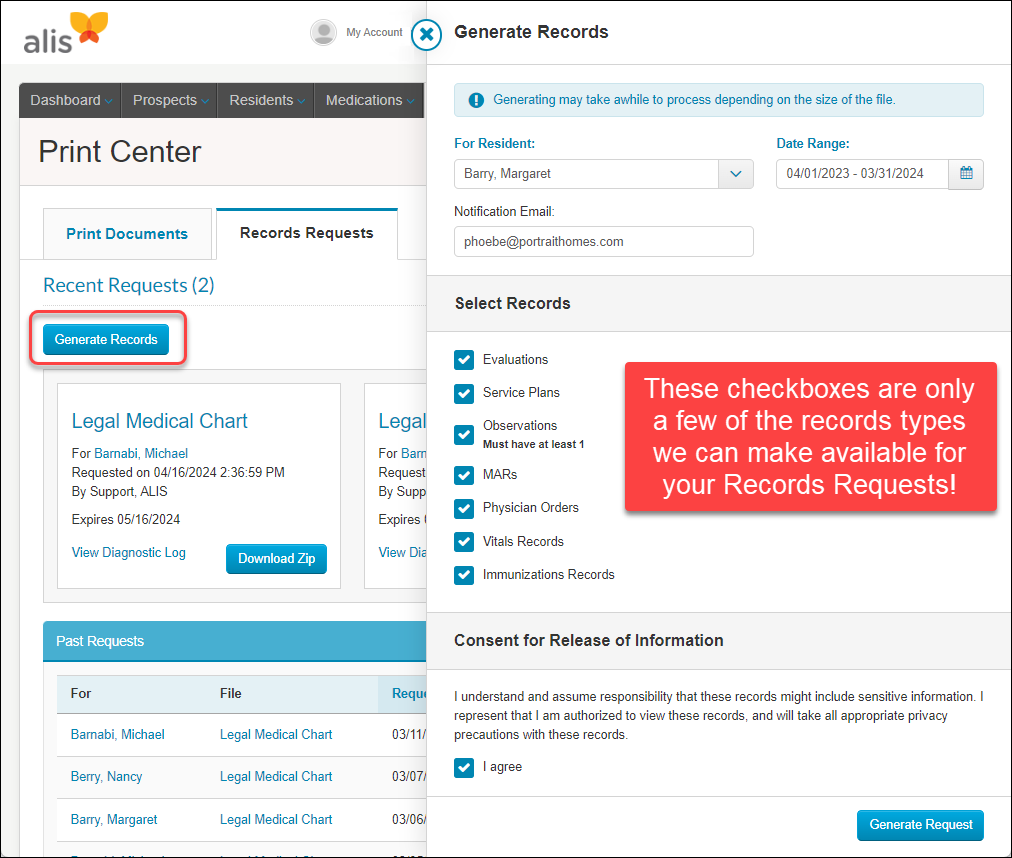The image size is (1012, 858).
Task: Click the Past Requests header bar
Action: [235, 641]
